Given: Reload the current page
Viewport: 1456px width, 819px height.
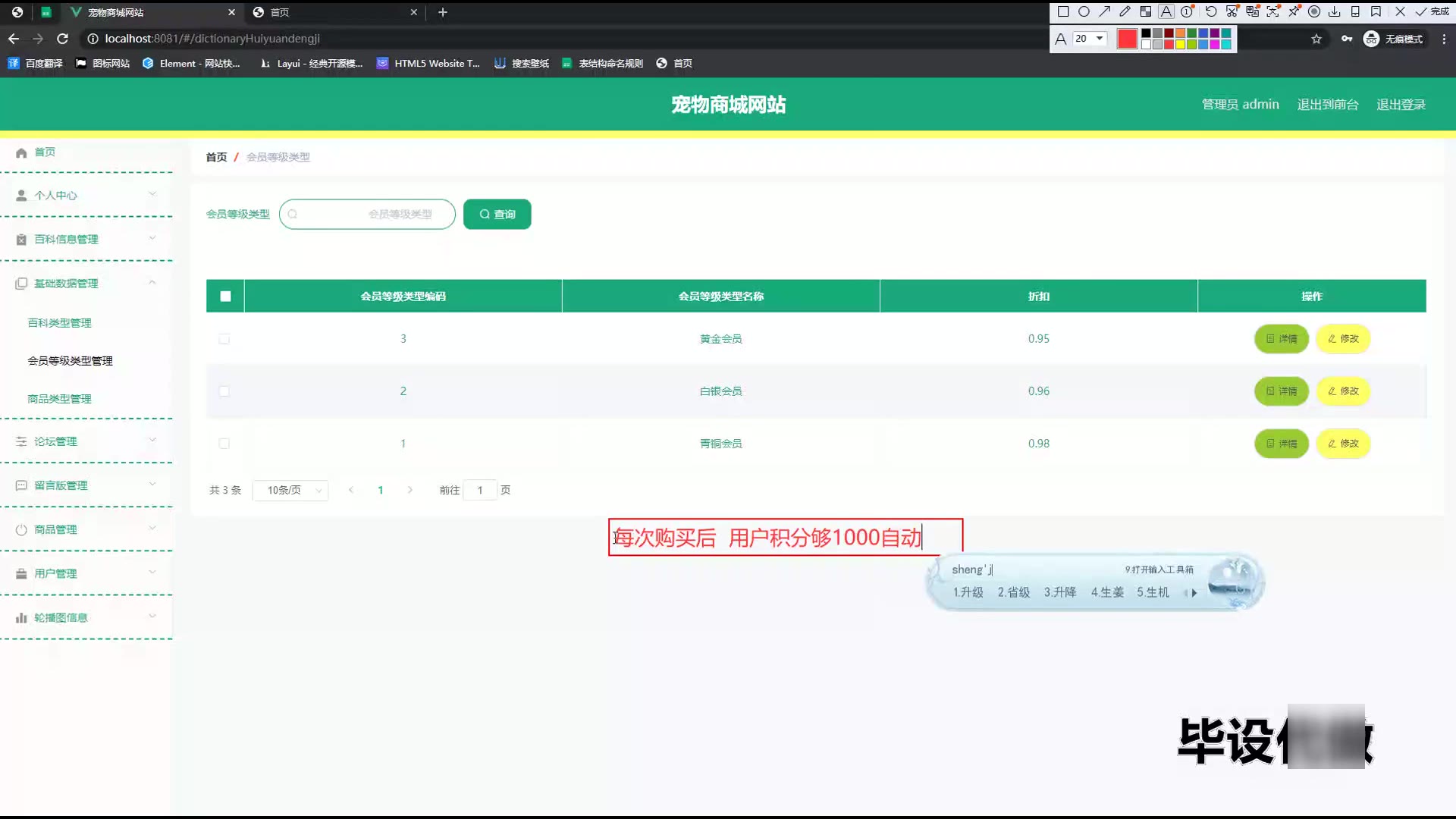Looking at the screenshot, I should click(63, 39).
